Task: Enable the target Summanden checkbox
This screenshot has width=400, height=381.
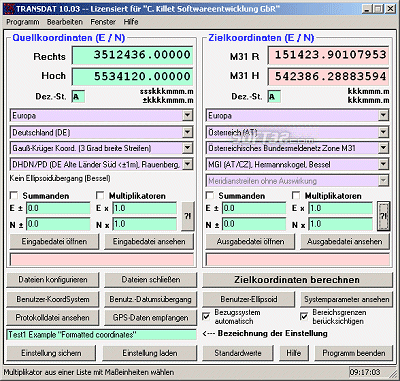Action: tap(210, 195)
